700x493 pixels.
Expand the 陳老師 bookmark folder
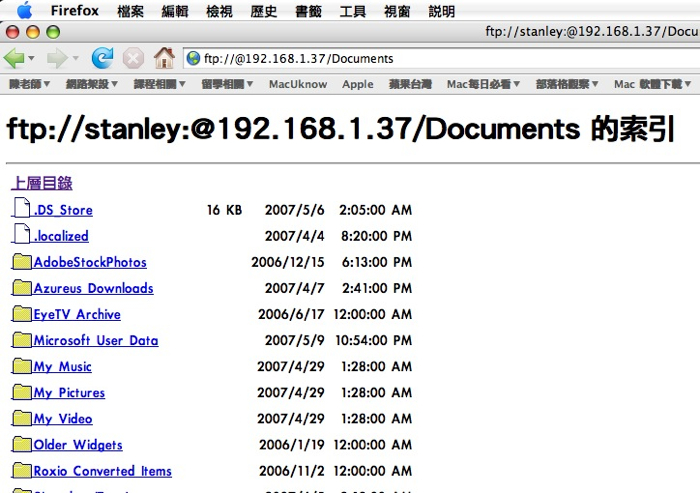pyautogui.click(x=29, y=84)
